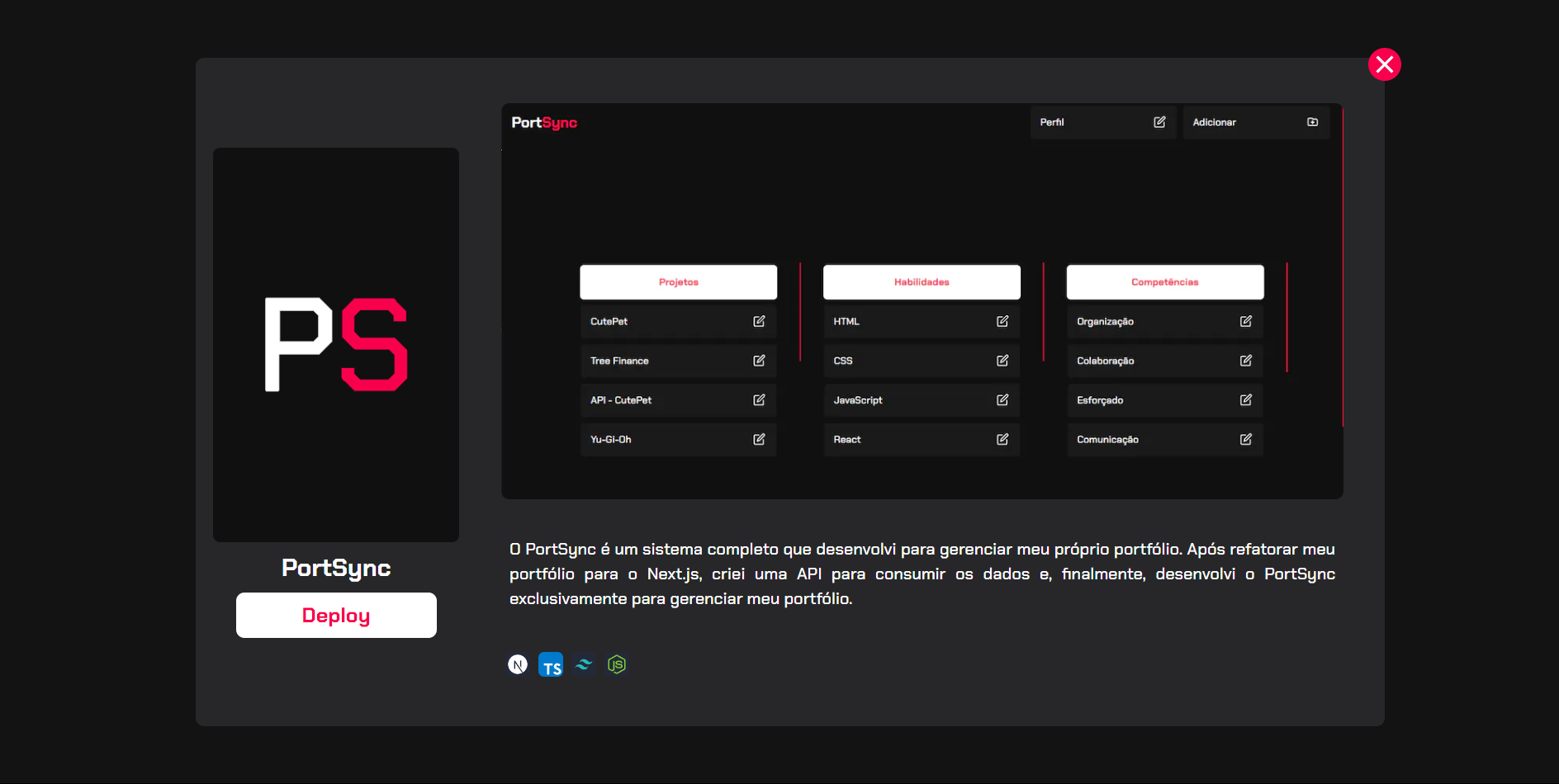This screenshot has width=1559, height=784.
Task: Edit the JavaScript skill entry
Action: coord(1002,400)
